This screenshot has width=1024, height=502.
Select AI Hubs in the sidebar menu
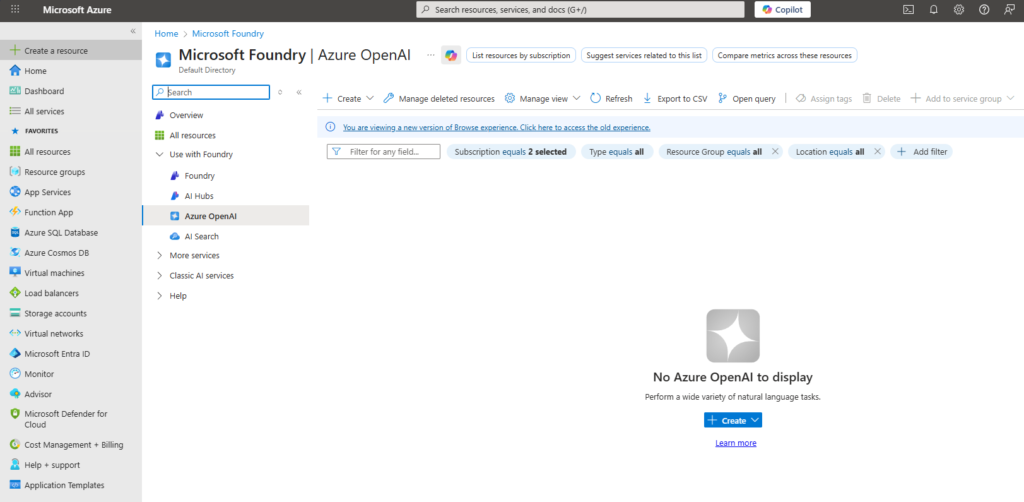tap(198, 196)
